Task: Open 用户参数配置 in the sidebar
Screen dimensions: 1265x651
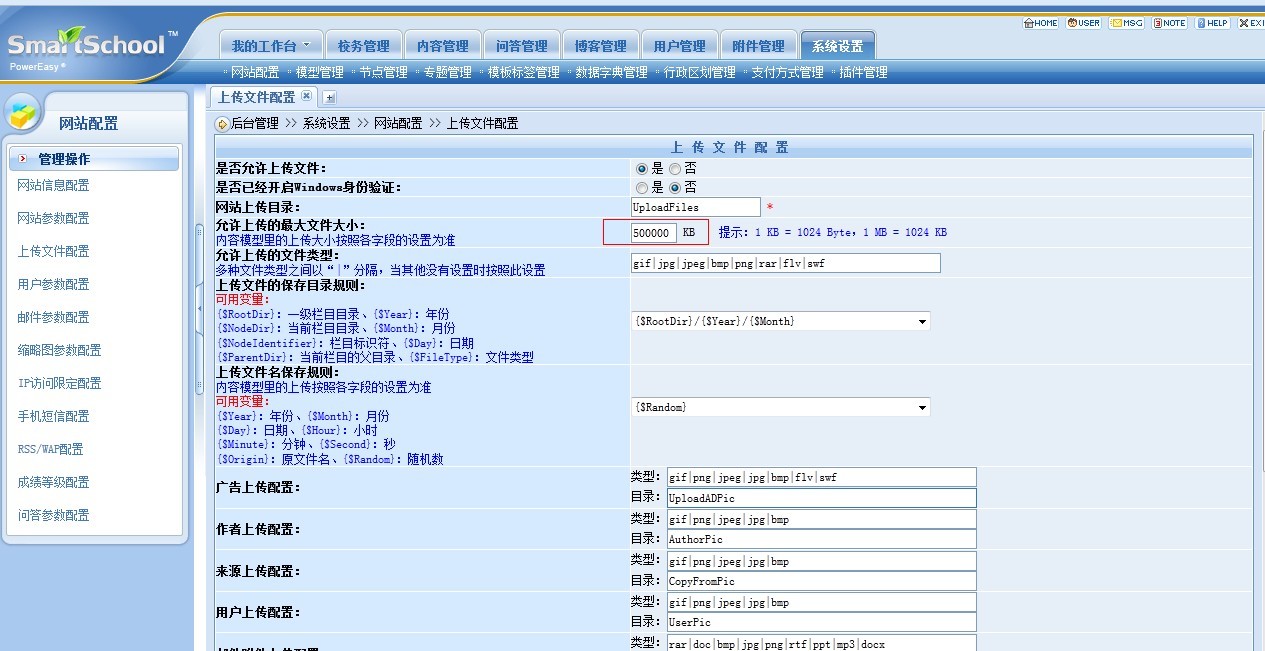Action: [53, 284]
